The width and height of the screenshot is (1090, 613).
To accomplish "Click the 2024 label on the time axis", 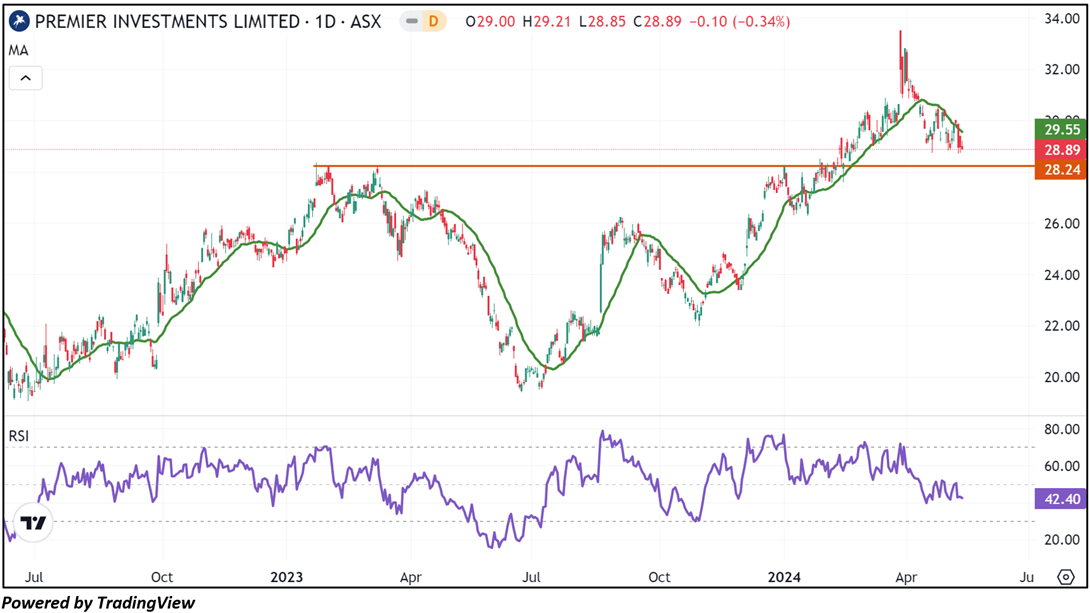I will (784, 578).
